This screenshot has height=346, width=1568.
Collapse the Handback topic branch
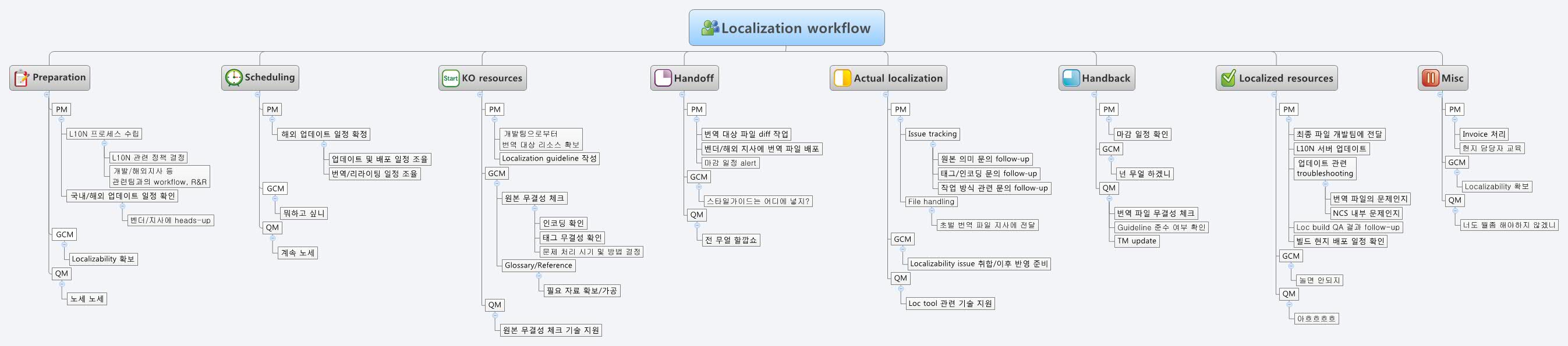(x=1094, y=94)
